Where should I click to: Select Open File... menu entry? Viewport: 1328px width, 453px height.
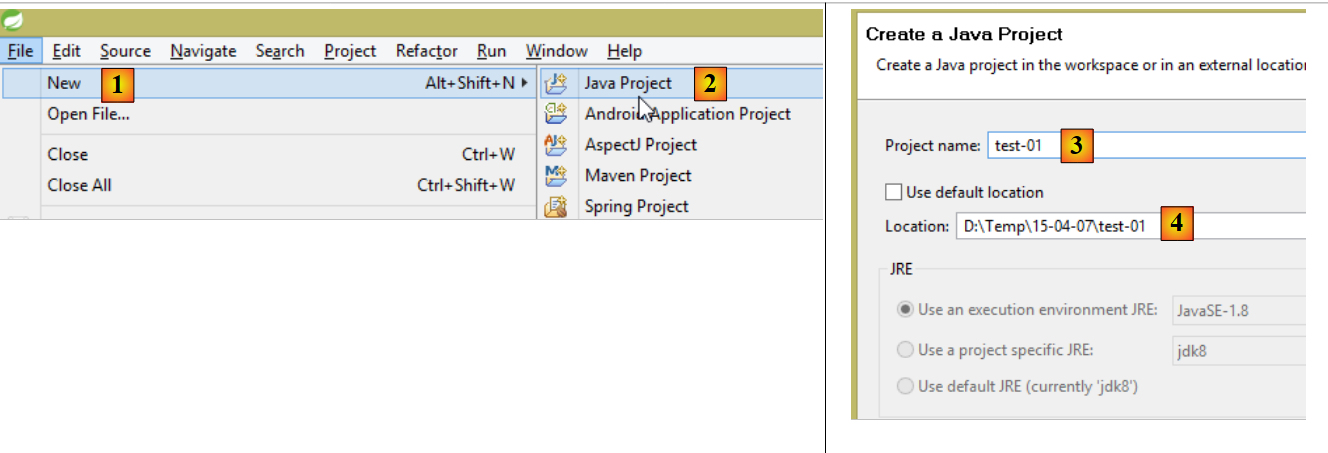click(x=88, y=114)
